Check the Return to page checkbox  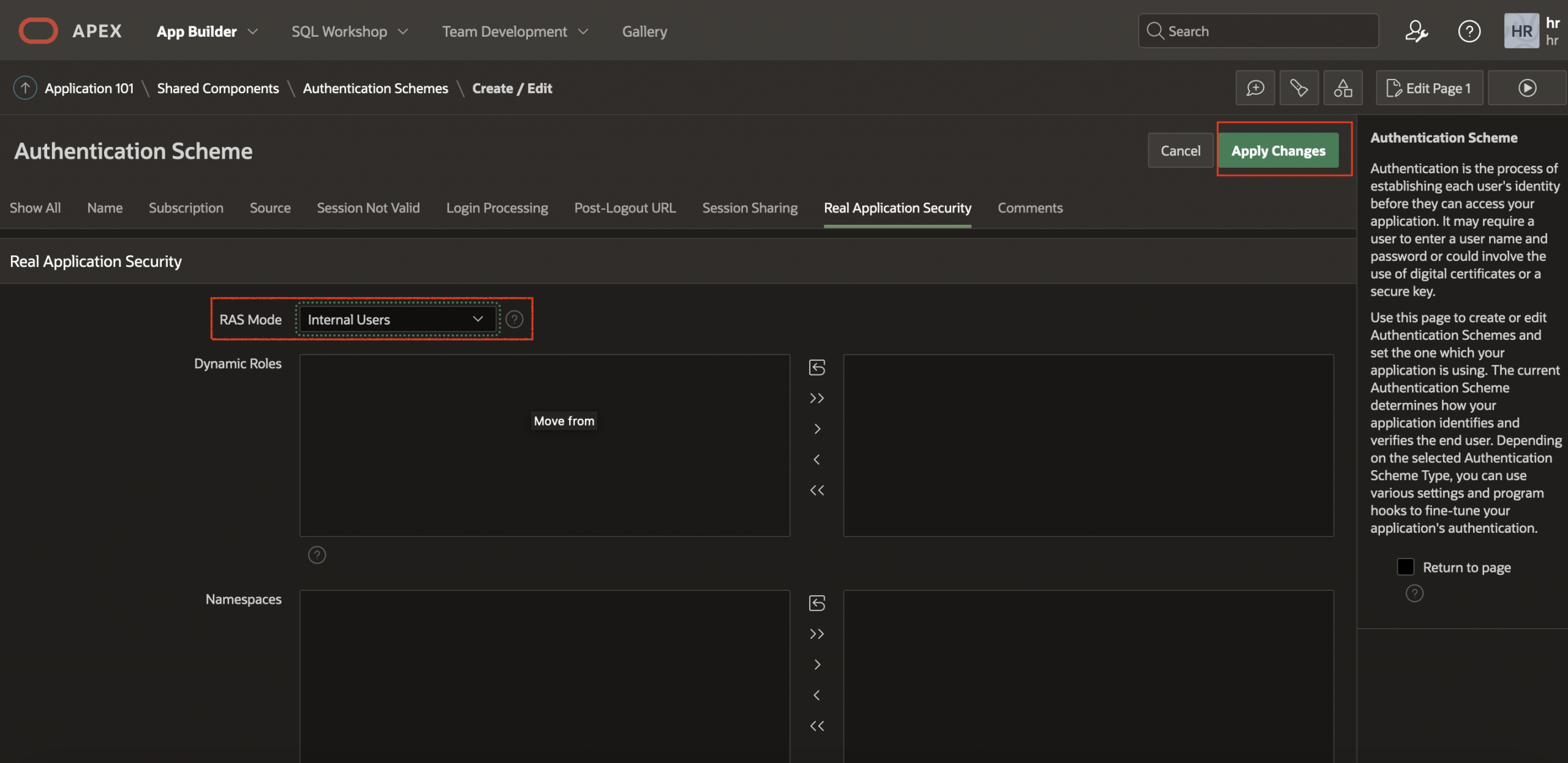[x=1406, y=567]
